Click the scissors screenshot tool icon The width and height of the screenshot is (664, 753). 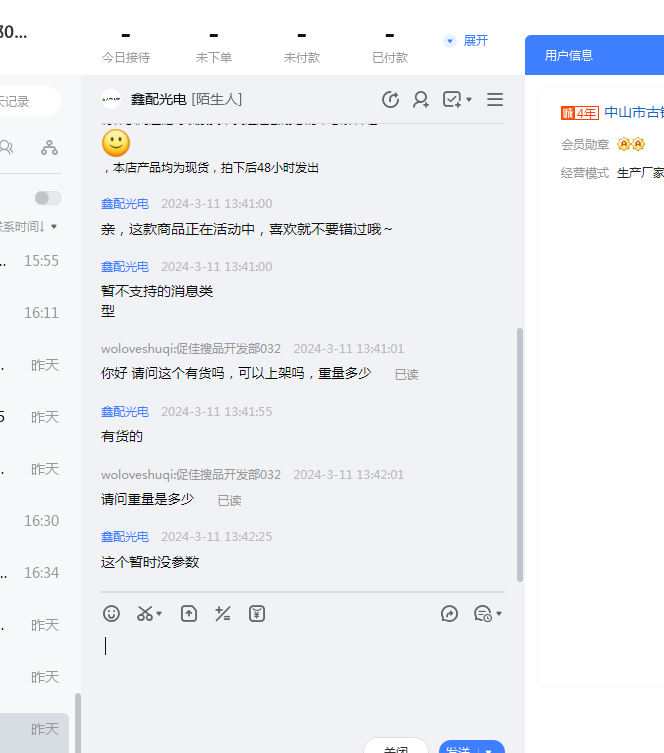click(146, 613)
